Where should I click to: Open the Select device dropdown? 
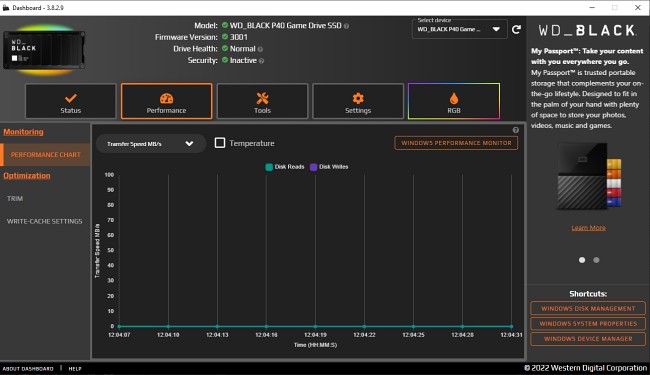coord(459,29)
